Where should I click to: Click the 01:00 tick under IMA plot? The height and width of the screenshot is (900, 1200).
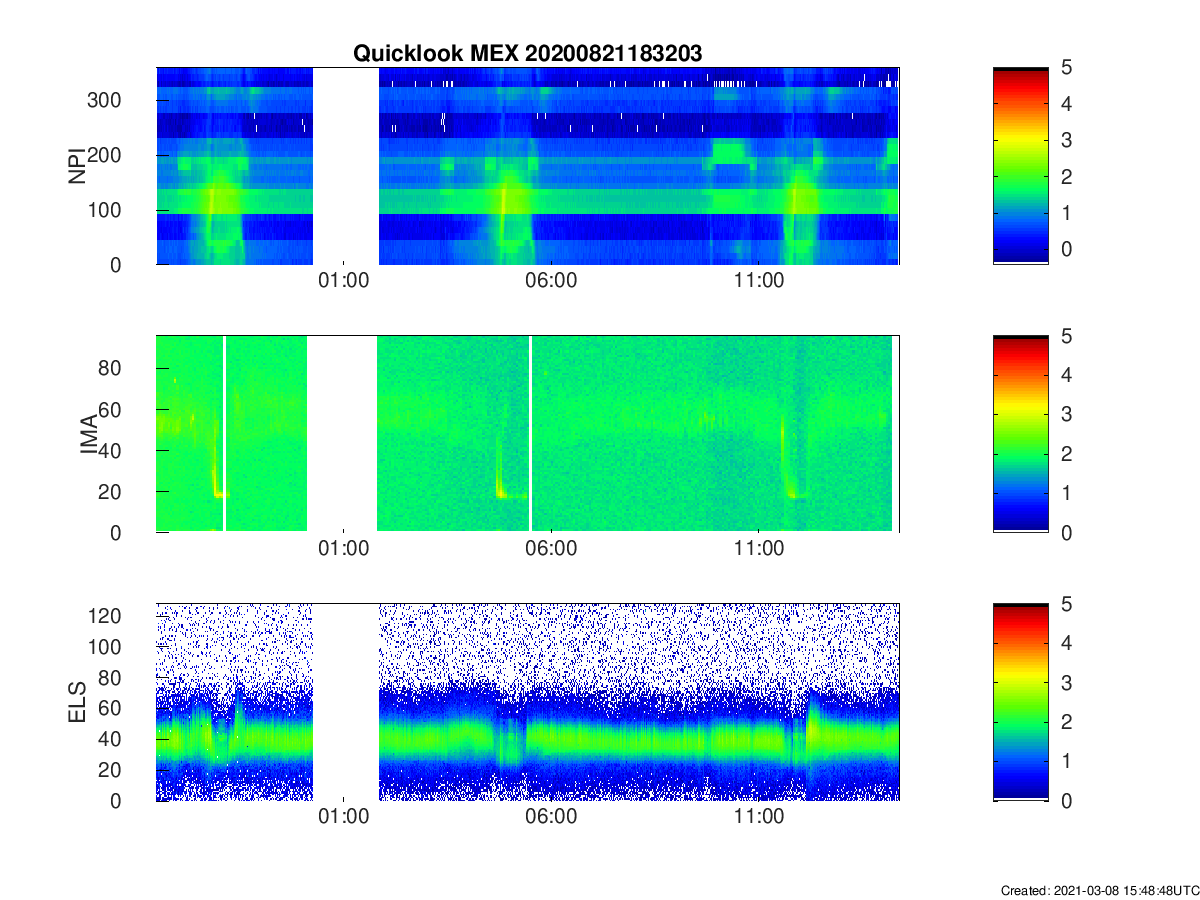[344, 549]
